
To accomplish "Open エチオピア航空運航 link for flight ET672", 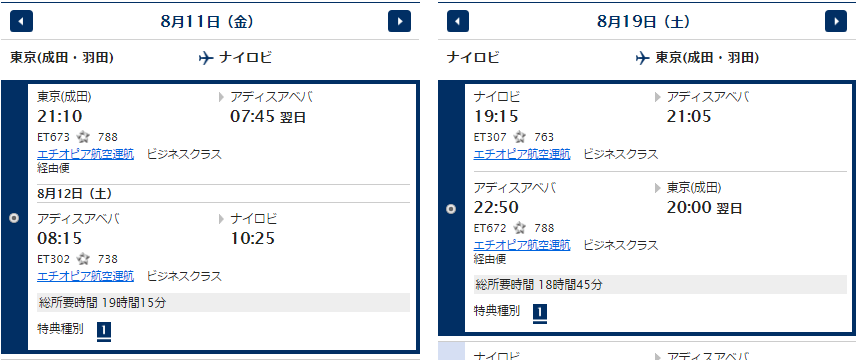I will [x=522, y=245].
